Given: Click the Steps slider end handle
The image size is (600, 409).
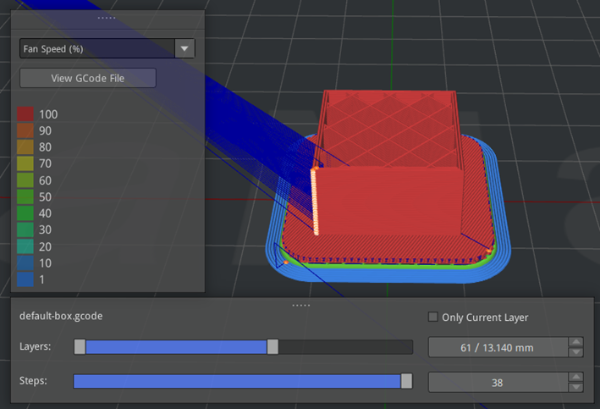Looking at the screenshot, I should [406, 381].
